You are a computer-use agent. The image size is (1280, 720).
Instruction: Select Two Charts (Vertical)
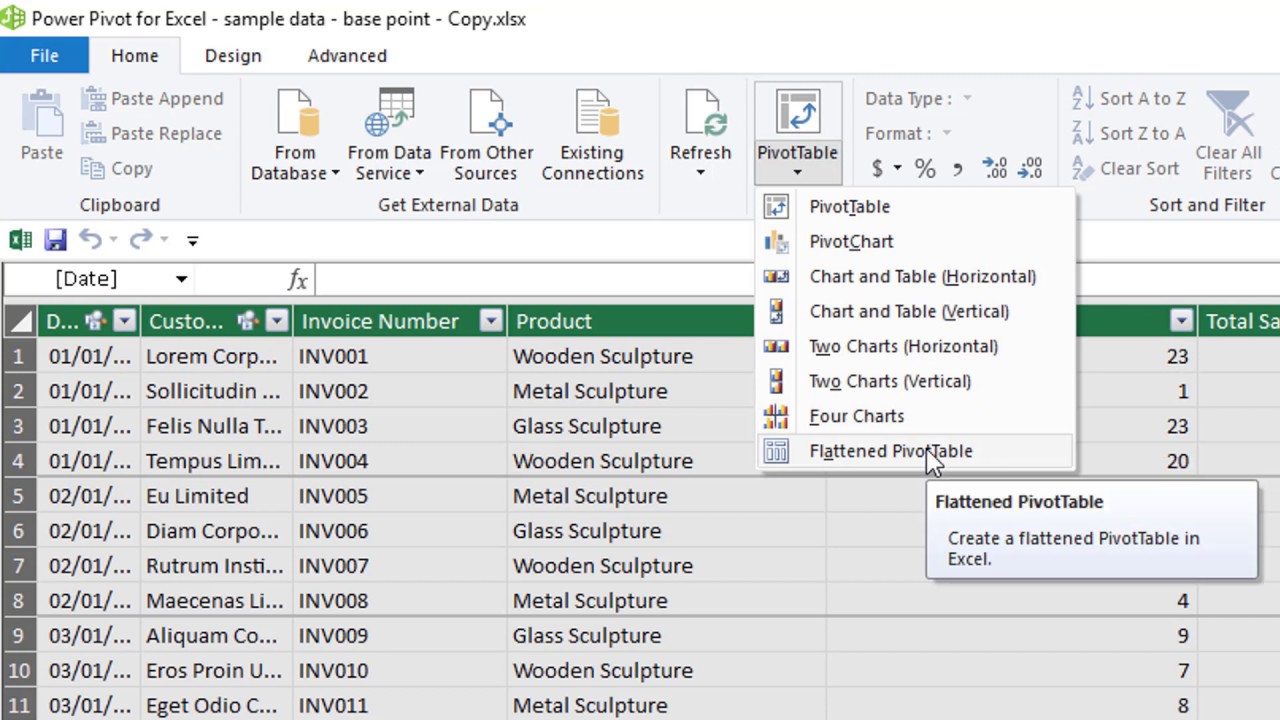click(x=915, y=381)
